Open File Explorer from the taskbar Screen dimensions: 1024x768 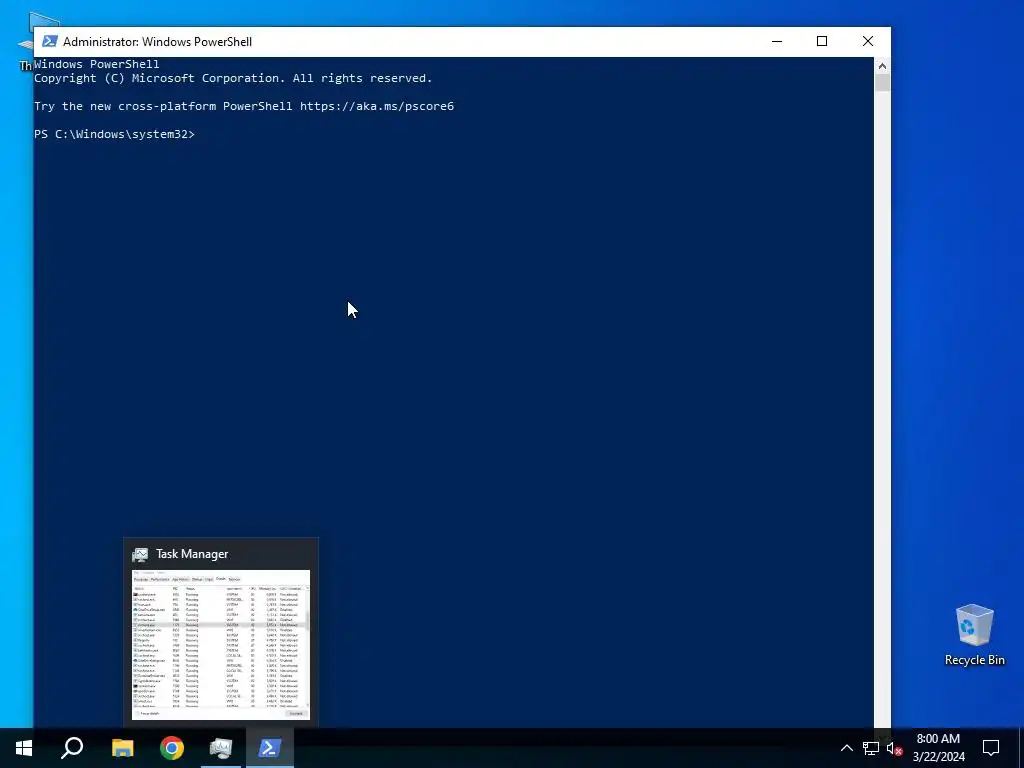pos(122,748)
